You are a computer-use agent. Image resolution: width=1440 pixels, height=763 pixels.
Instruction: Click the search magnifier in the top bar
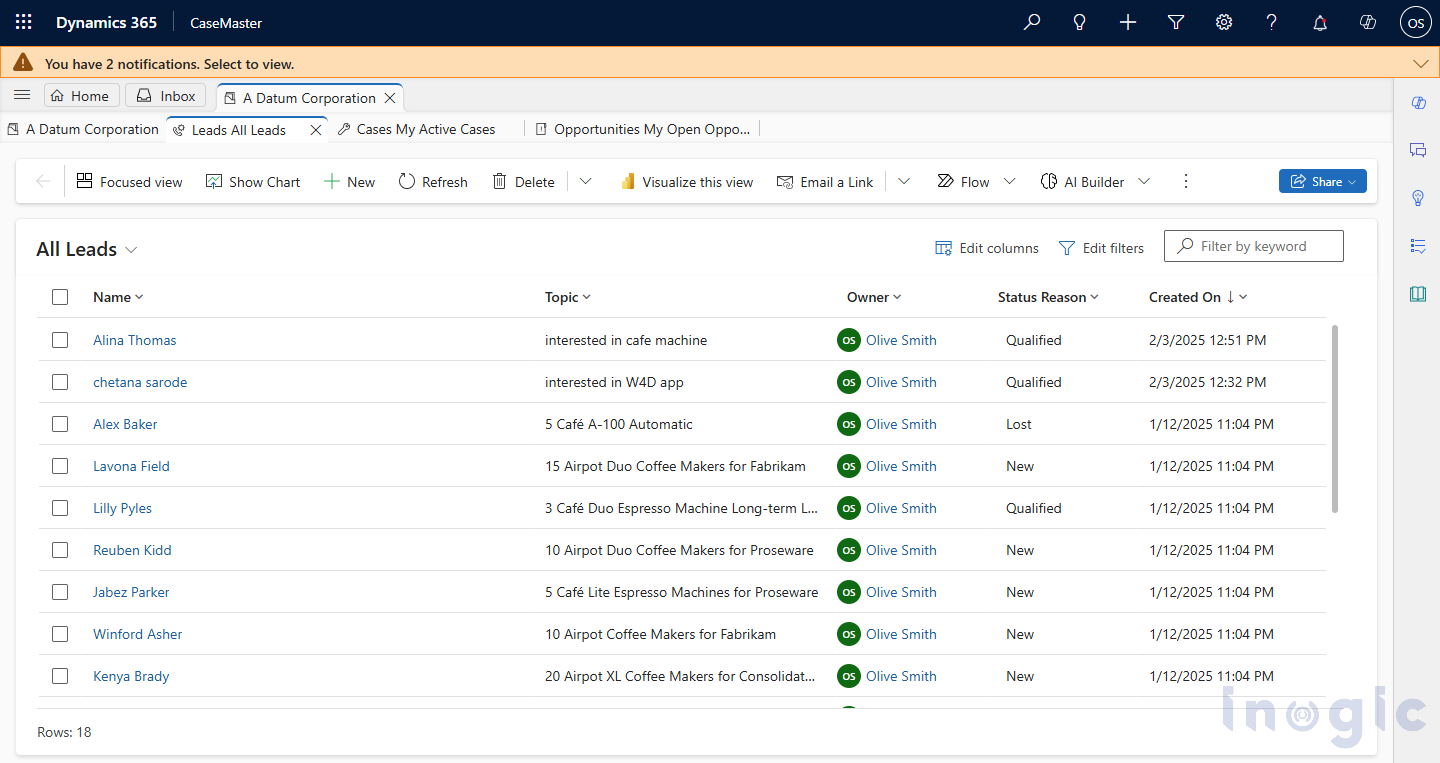(x=1032, y=22)
